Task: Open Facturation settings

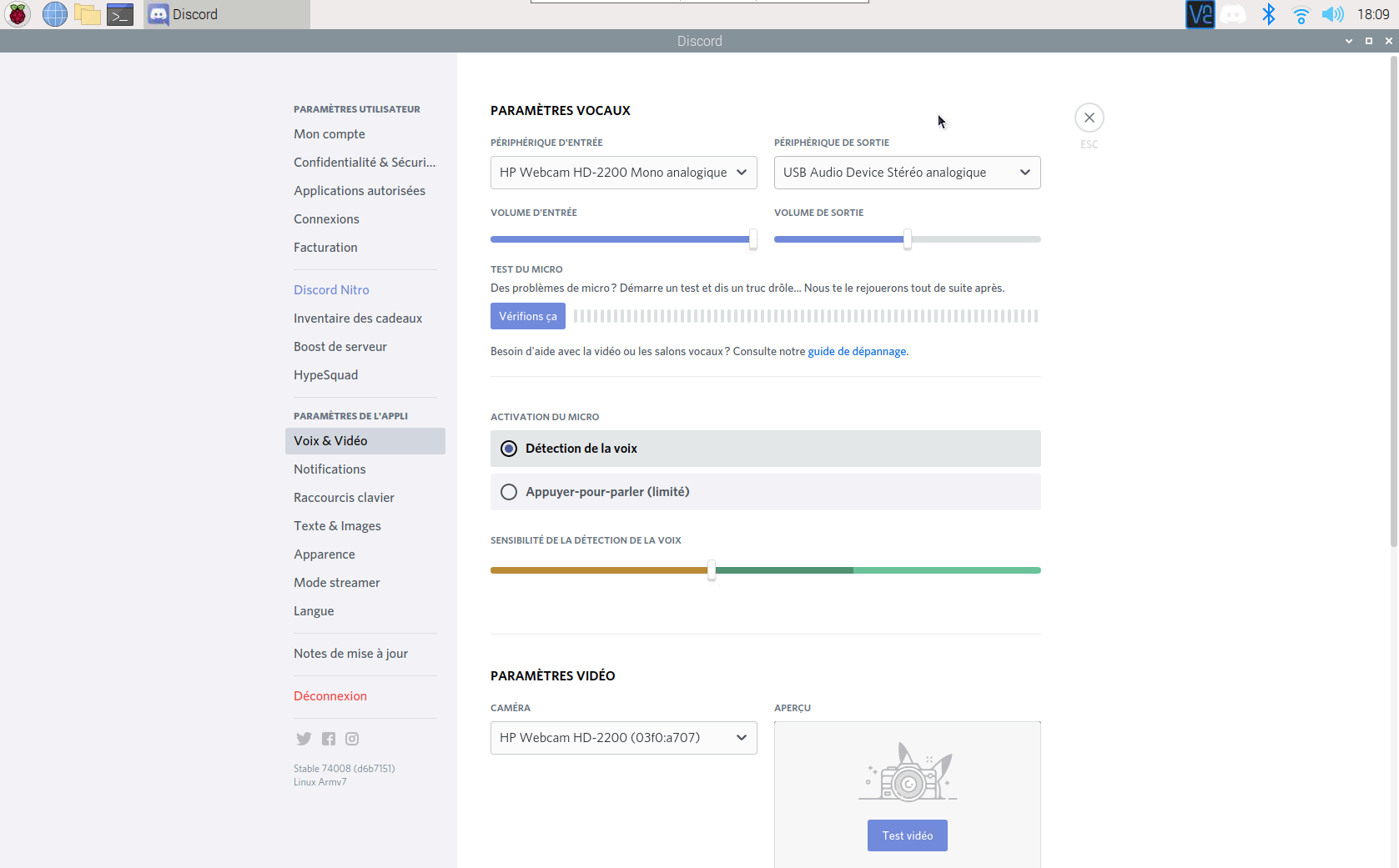Action: pyautogui.click(x=365, y=248)
